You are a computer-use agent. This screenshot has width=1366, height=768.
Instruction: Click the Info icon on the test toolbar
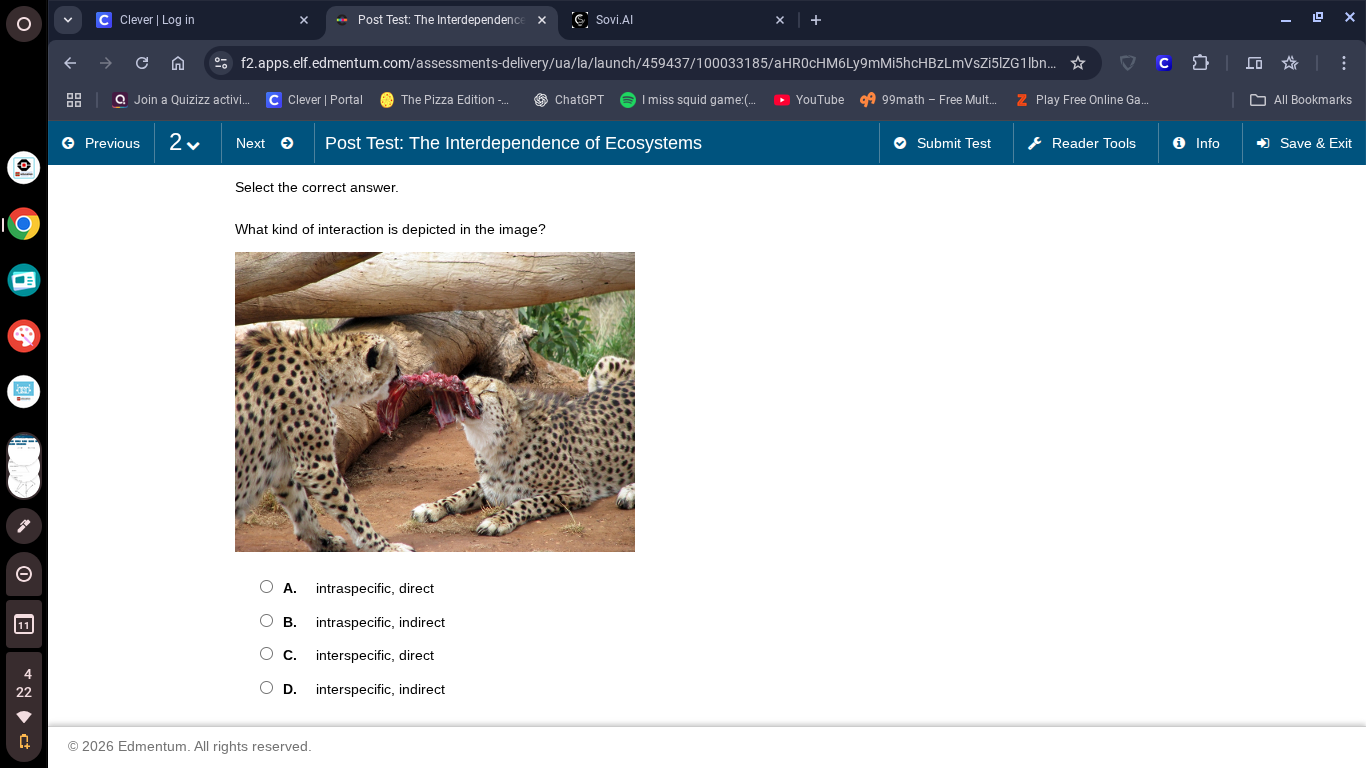coord(1178,143)
